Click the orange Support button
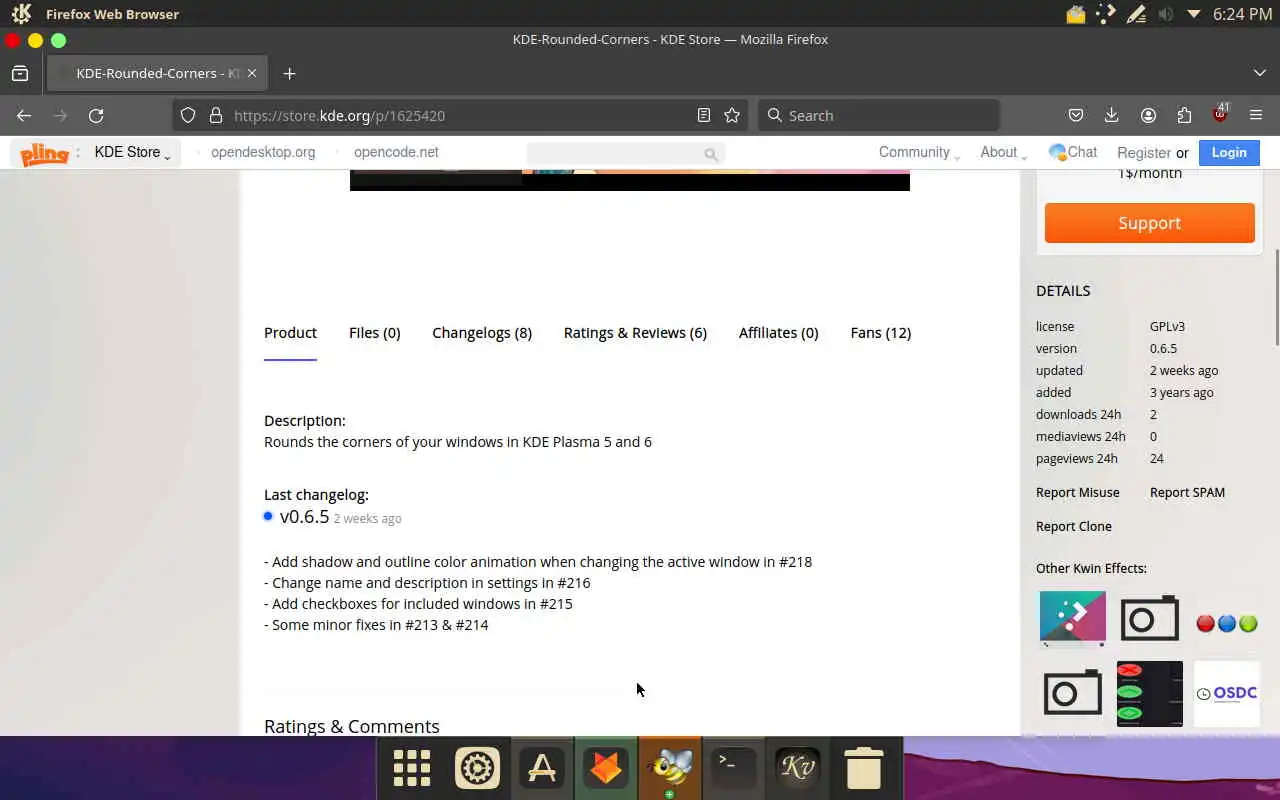The width and height of the screenshot is (1280, 800). pos(1149,223)
